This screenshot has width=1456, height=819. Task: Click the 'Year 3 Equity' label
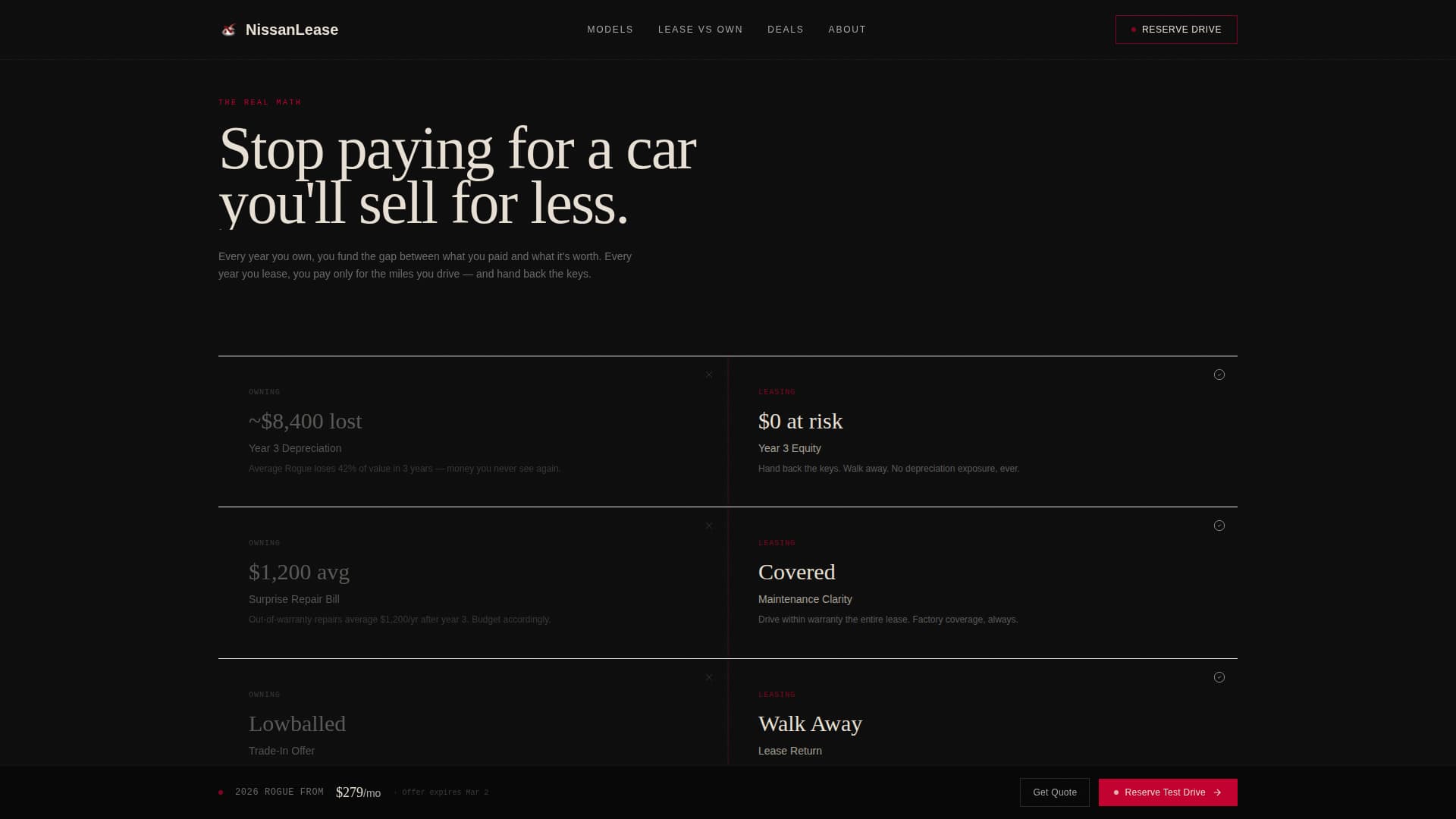(x=789, y=448)
